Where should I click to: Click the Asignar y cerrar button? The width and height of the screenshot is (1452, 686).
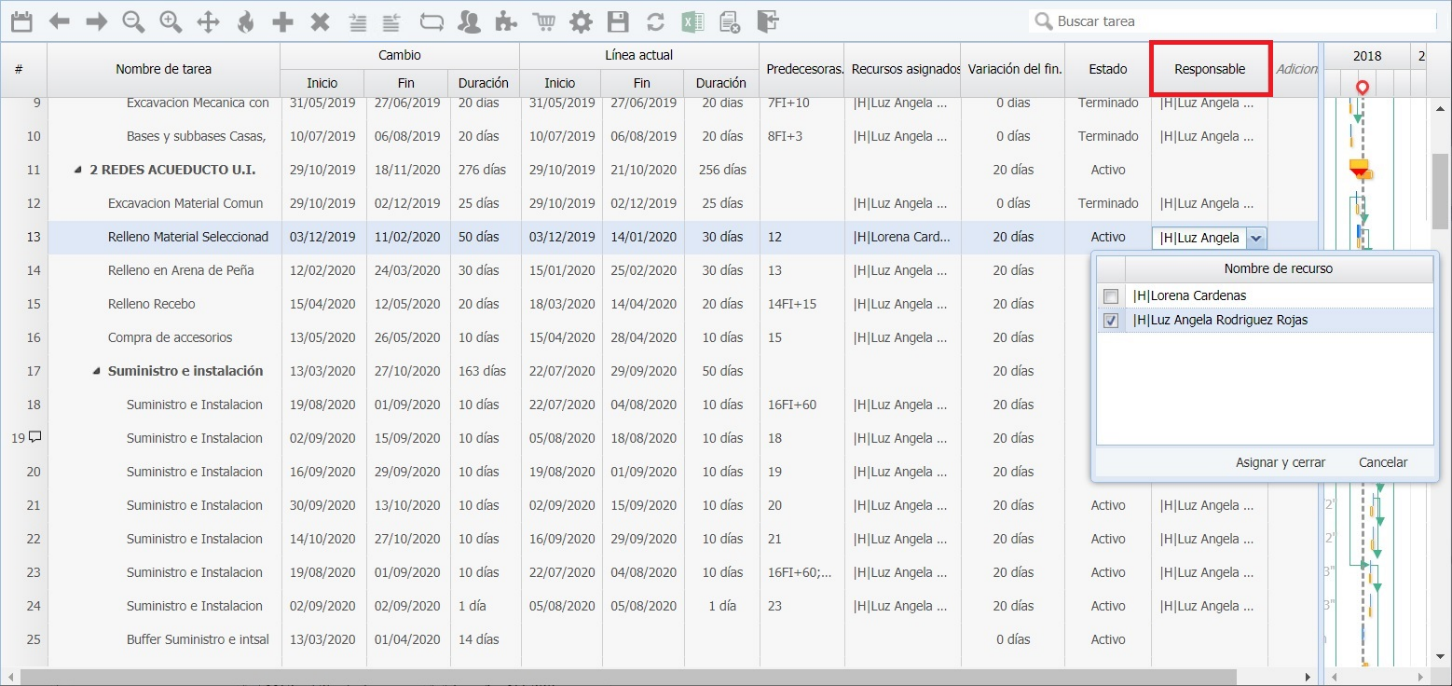coord(1280,462)
